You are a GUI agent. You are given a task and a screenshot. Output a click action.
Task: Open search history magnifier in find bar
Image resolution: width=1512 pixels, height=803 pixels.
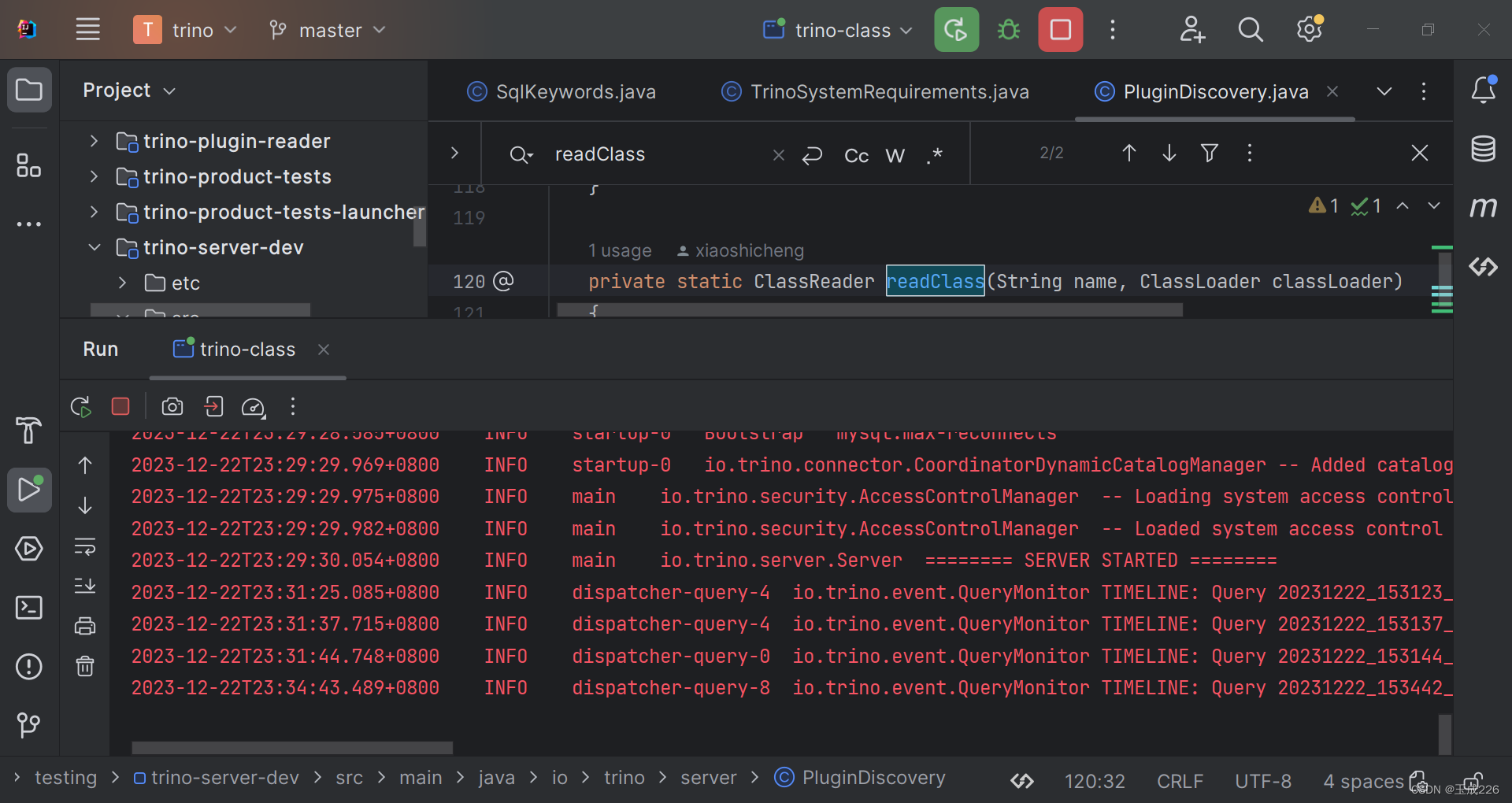[x=521, y=154]
